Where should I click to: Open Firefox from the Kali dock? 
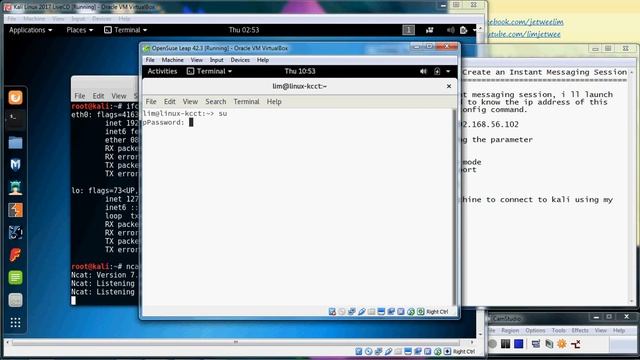16,98
